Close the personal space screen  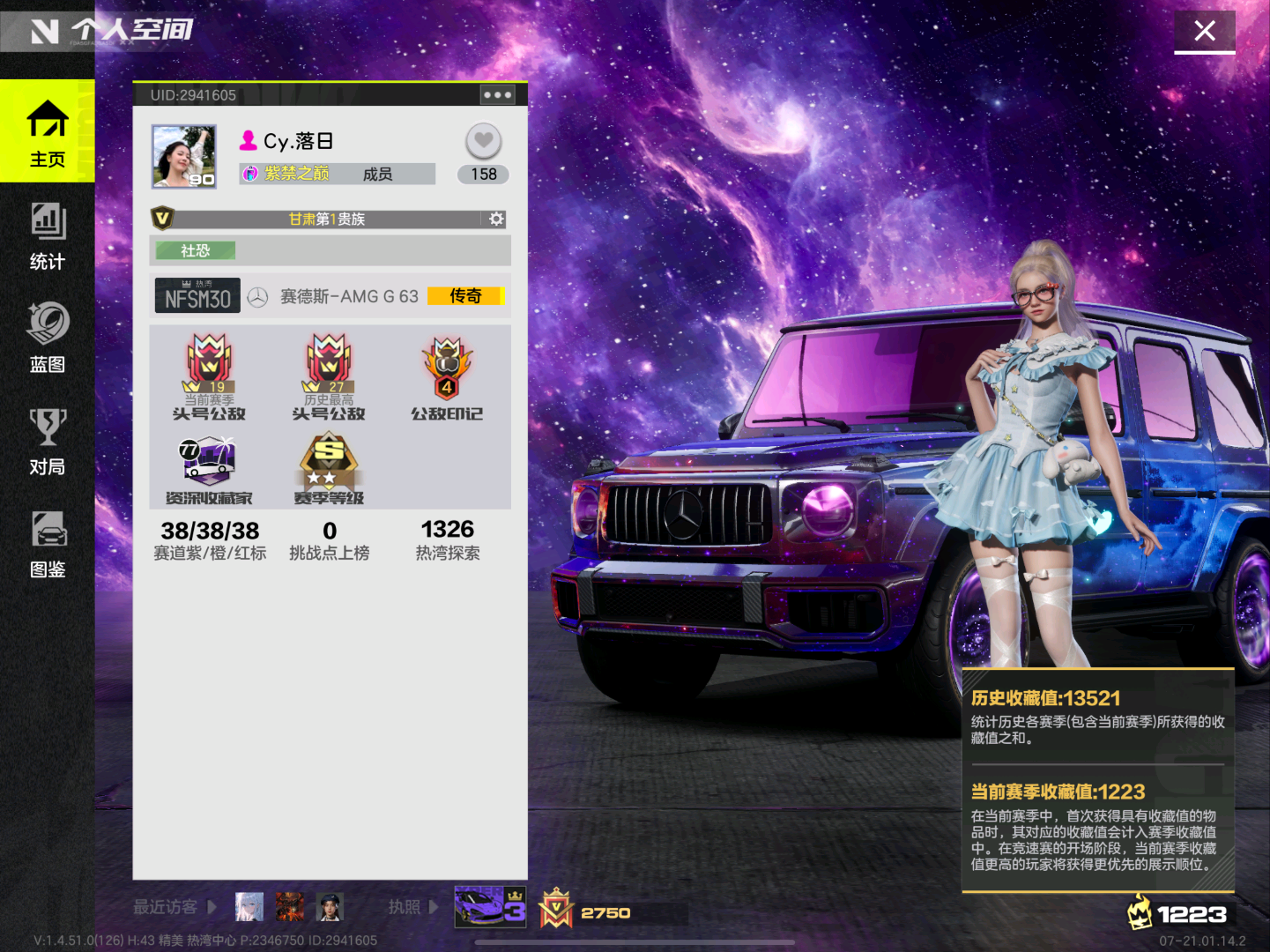coord(1204,32)
